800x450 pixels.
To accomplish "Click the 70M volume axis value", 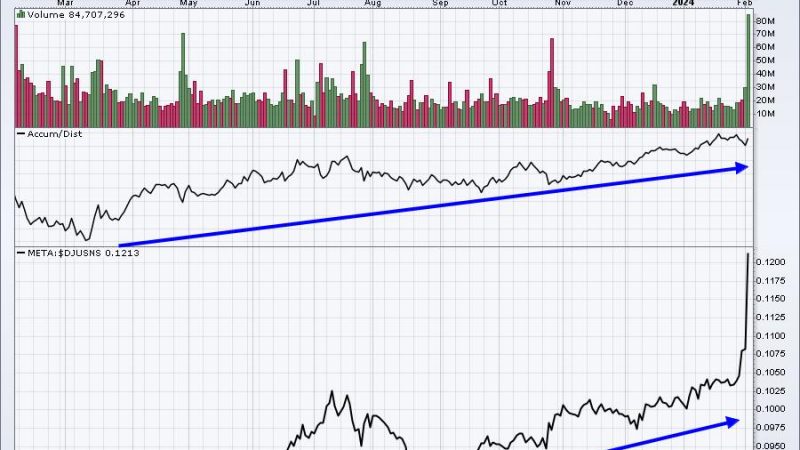I will click(765, 34).
